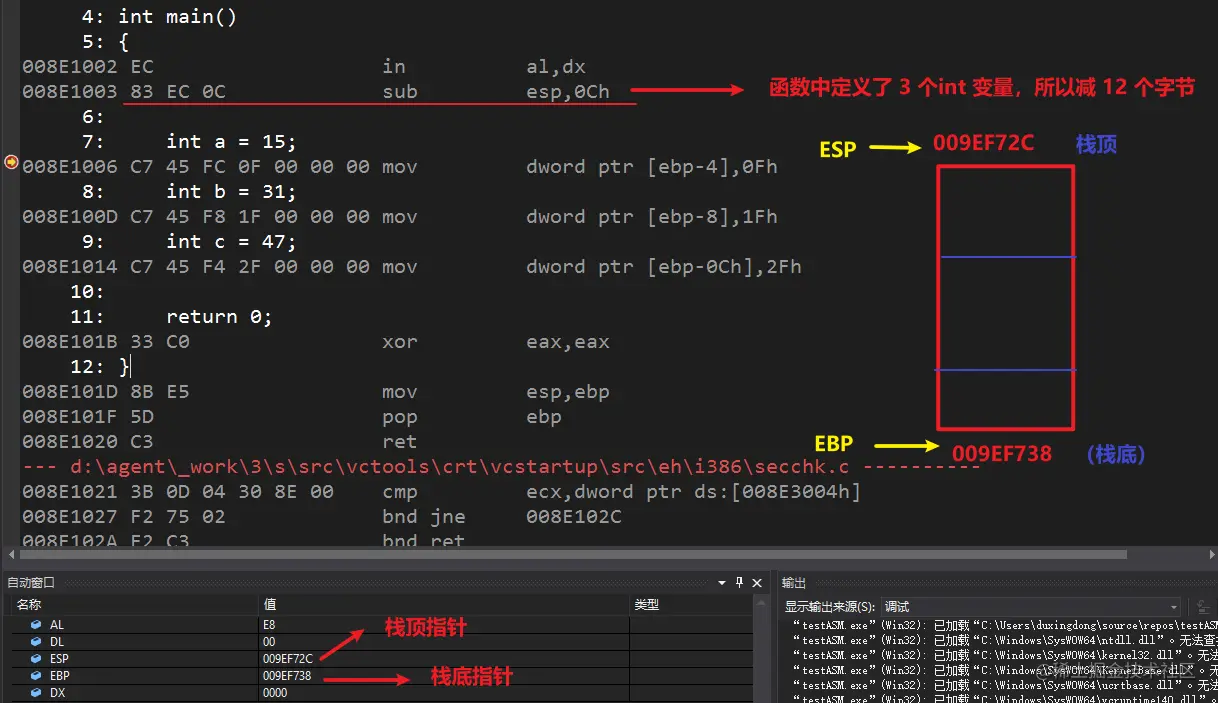Click the ucrtbase.dll load message in output

[1005, 685]
